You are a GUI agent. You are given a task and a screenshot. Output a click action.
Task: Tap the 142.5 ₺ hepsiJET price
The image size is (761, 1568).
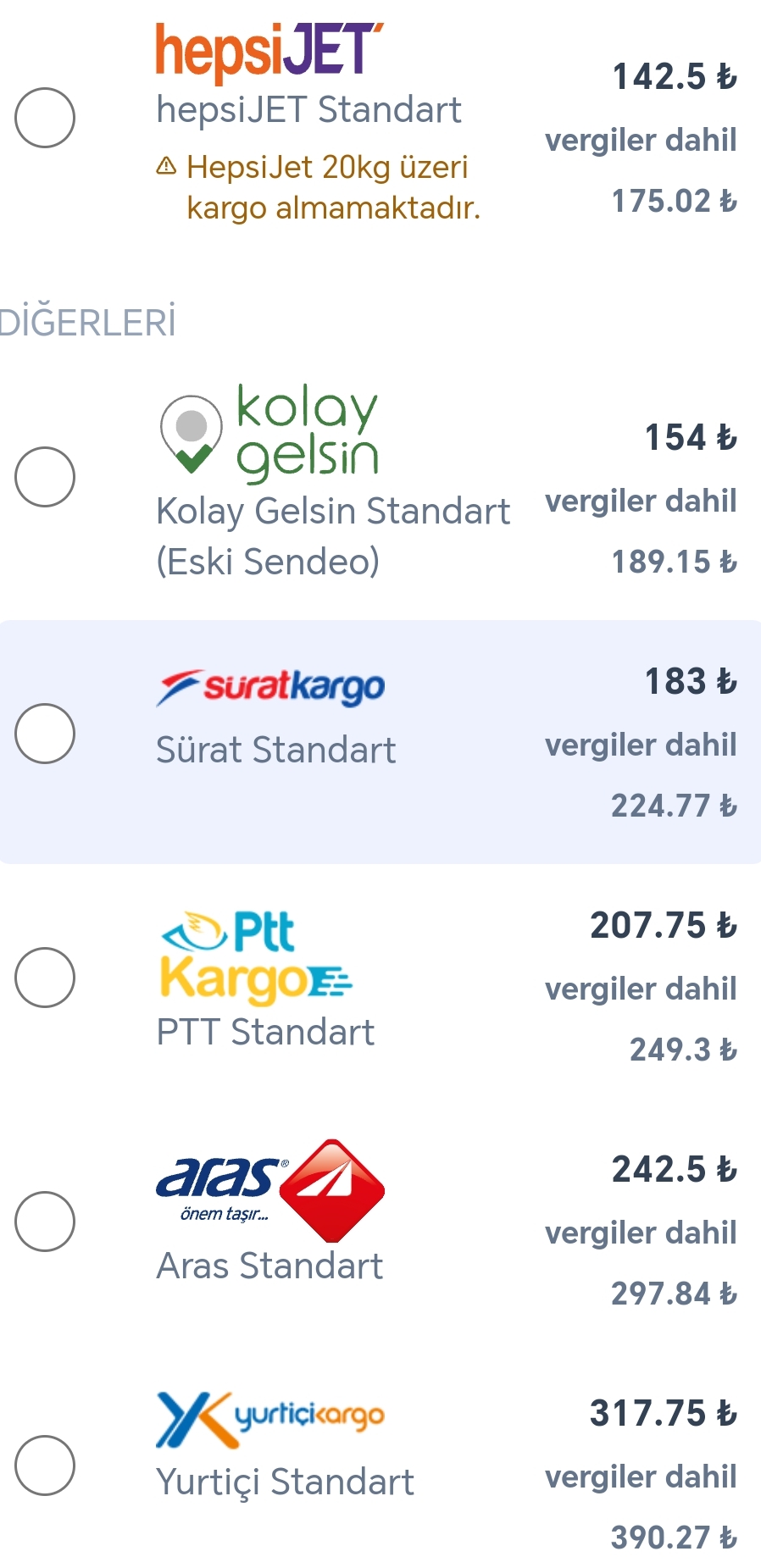674,77
